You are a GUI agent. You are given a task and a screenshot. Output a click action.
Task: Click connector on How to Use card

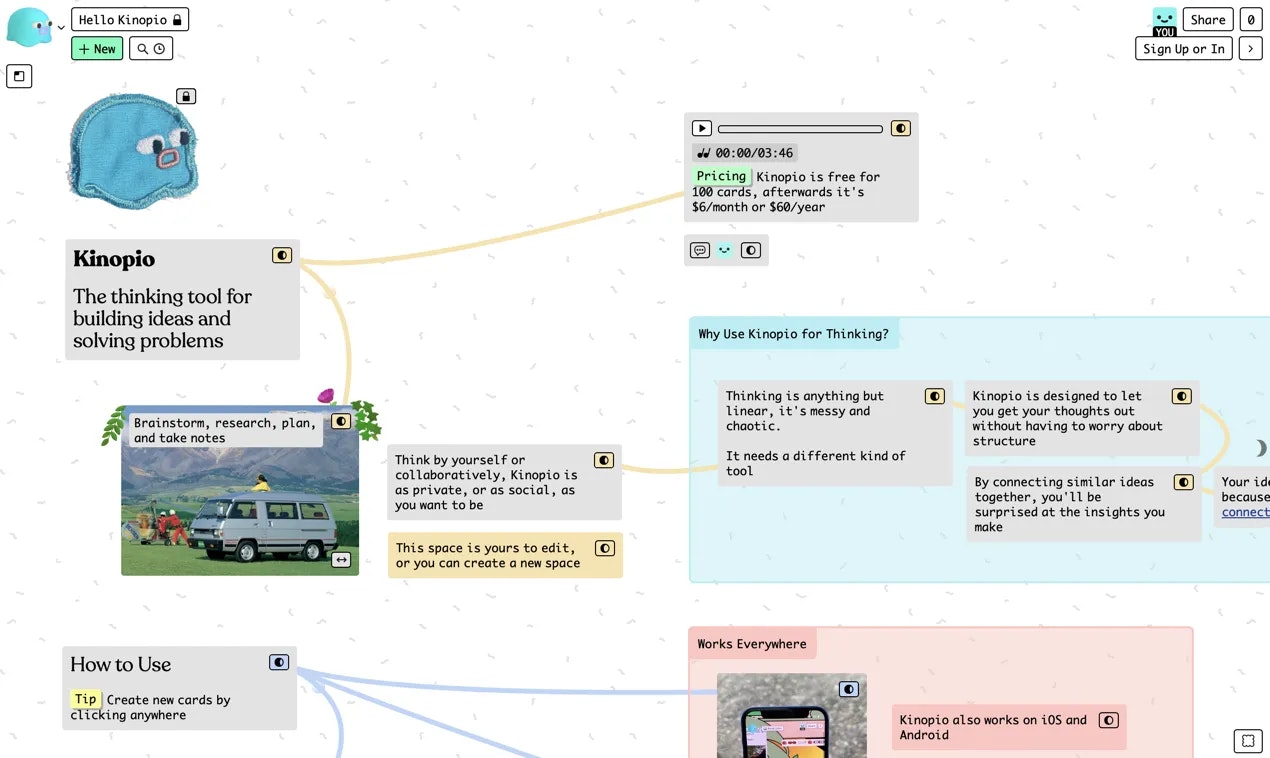click(279, 662)
